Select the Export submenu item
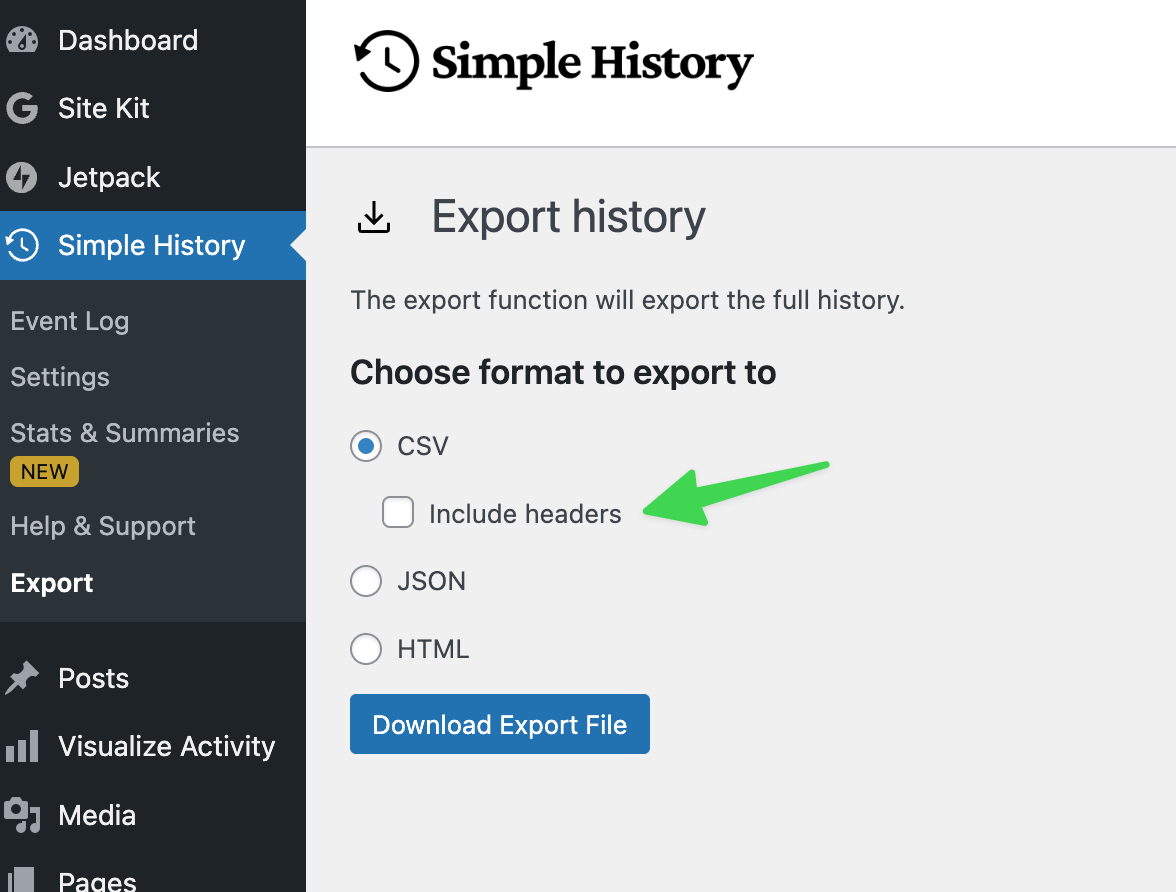 (52, 583)
